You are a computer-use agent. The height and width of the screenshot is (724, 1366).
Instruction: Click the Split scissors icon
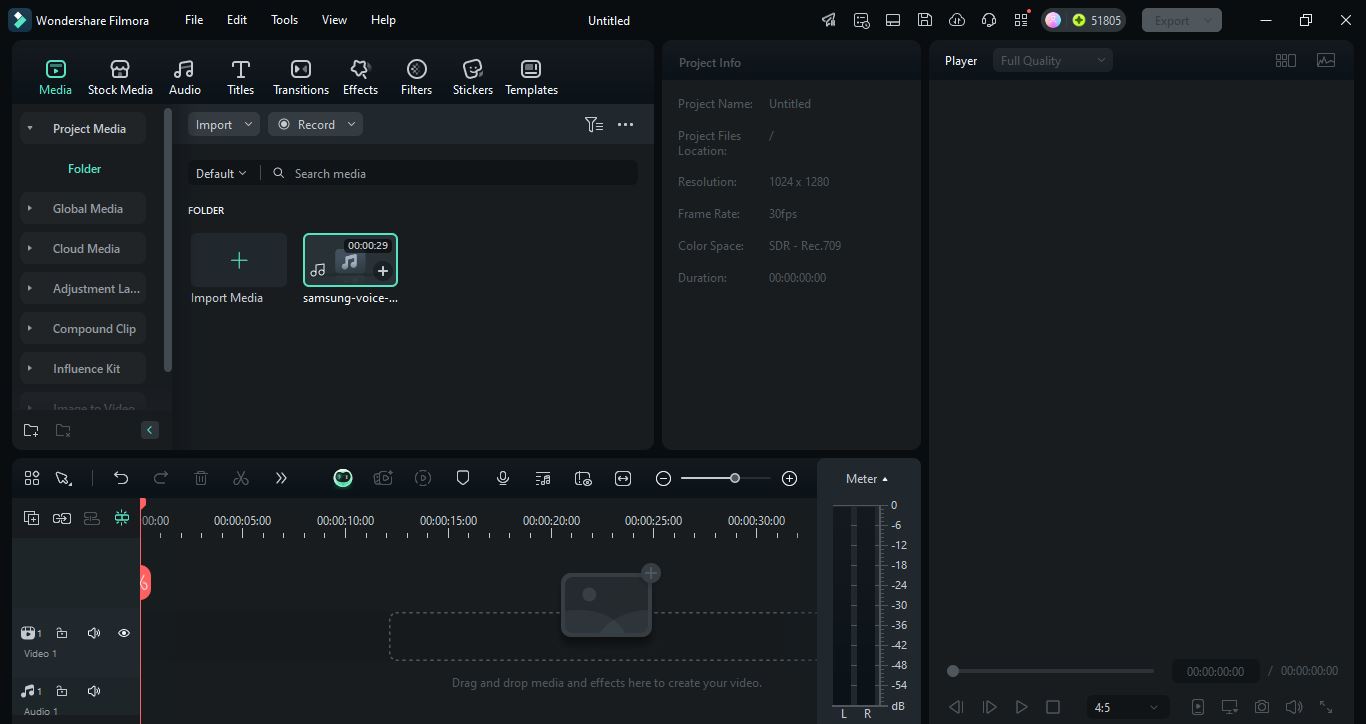coord(240,478)
